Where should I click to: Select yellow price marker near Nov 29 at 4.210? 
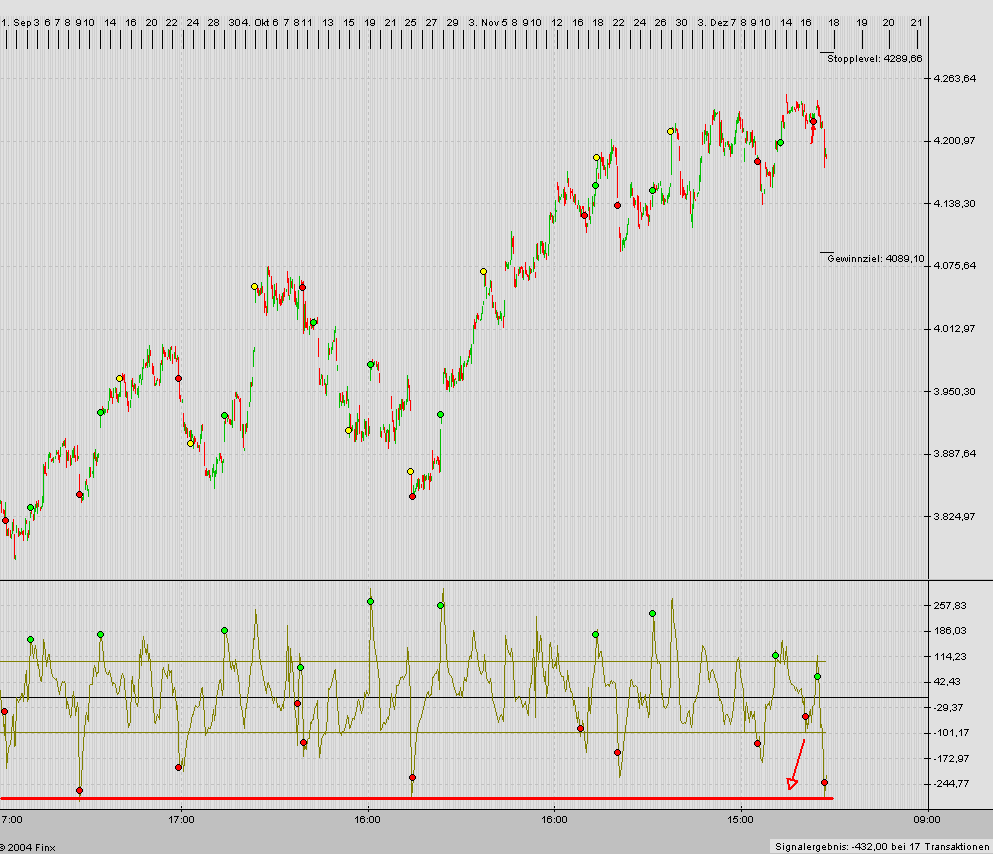pyautogui.click(x=671, y=132)
